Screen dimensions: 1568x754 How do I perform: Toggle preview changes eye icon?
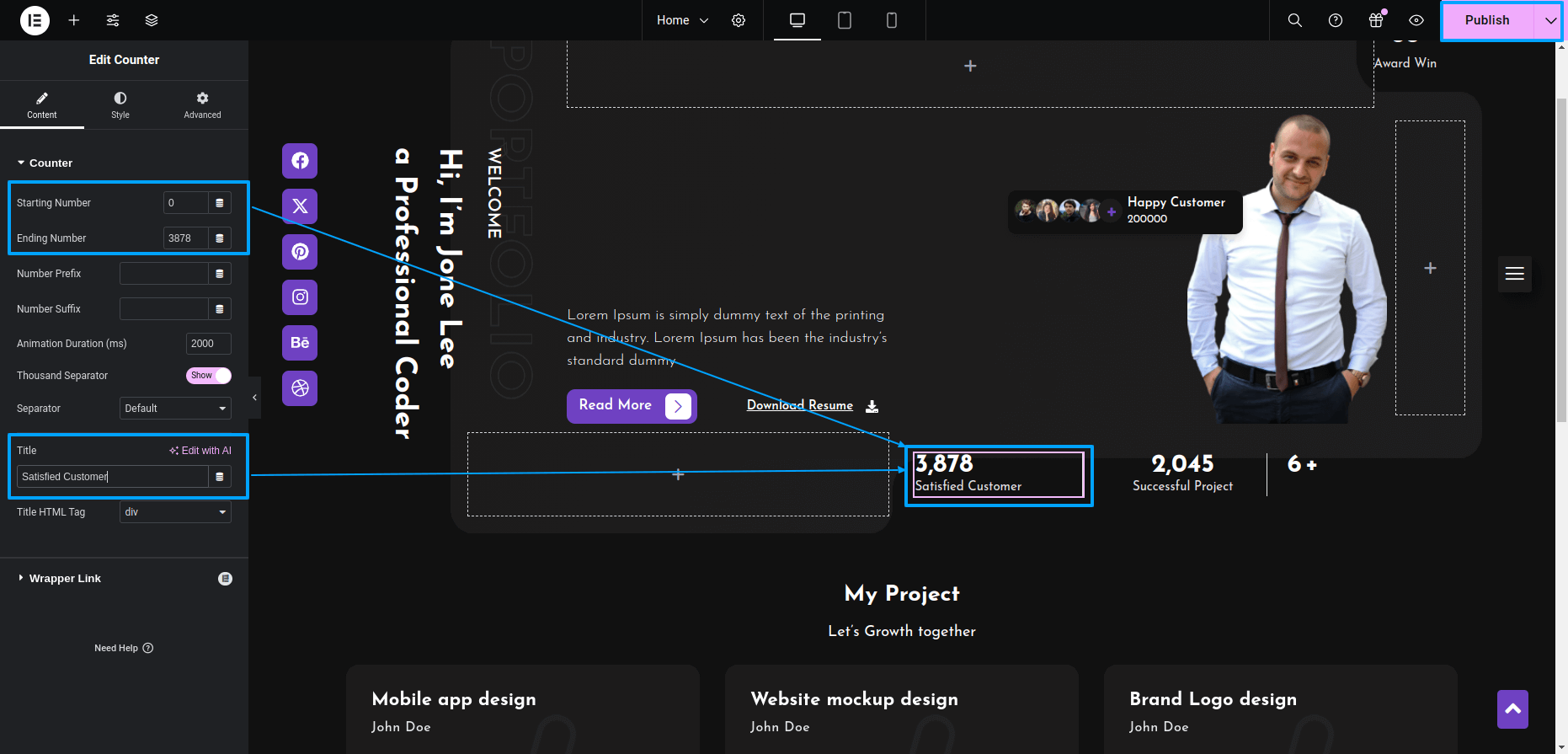[x=1416, y=20]
